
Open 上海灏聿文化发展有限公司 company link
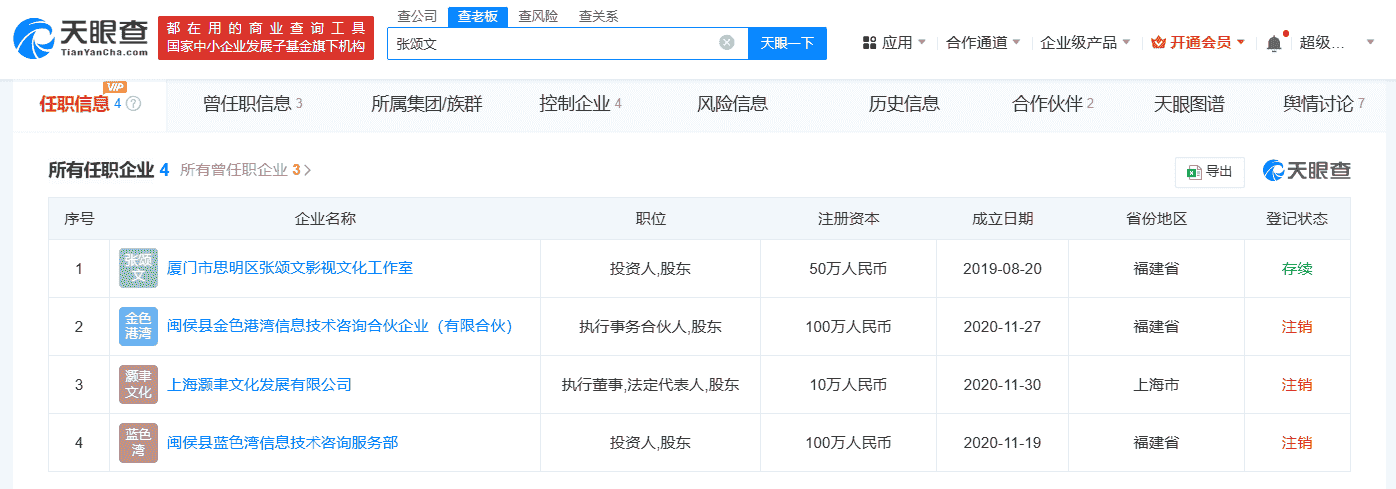pos(259,384)
